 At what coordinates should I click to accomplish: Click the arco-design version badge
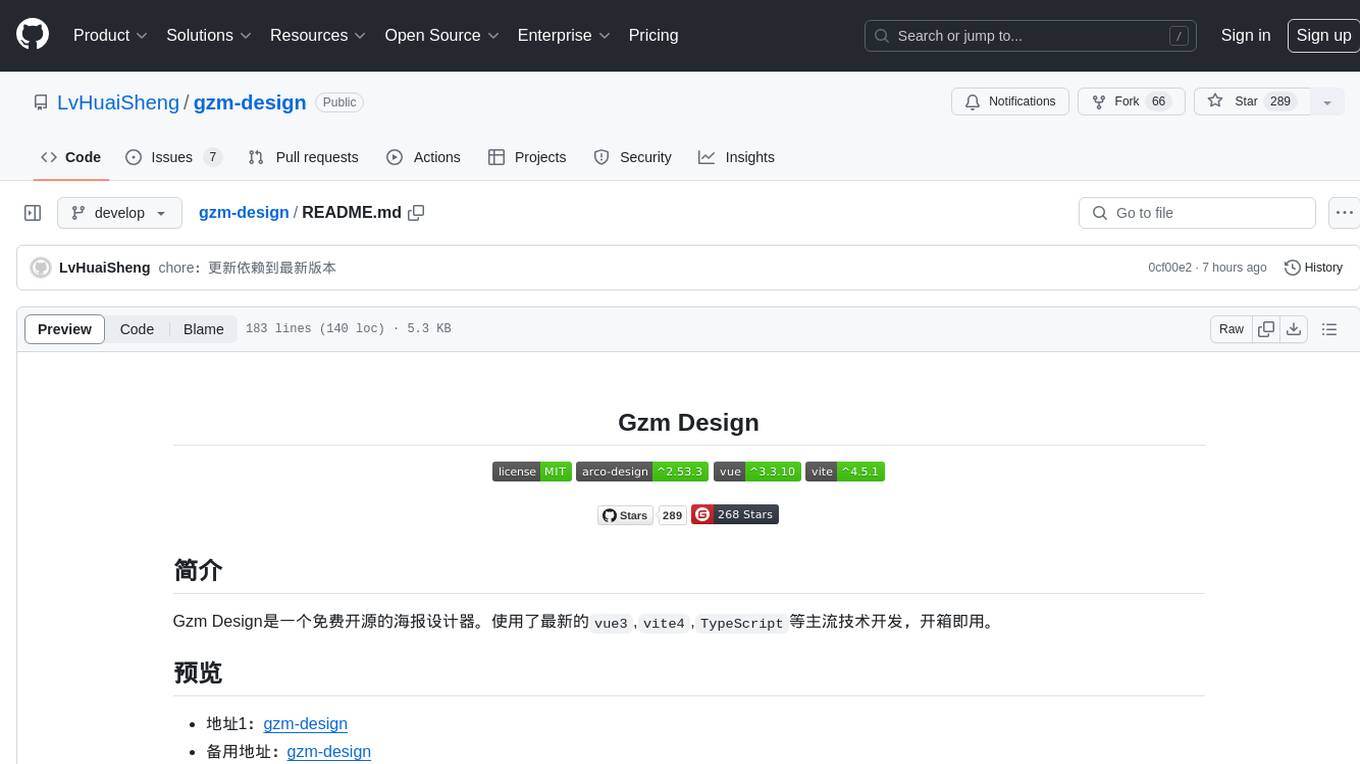coord(642,472)
